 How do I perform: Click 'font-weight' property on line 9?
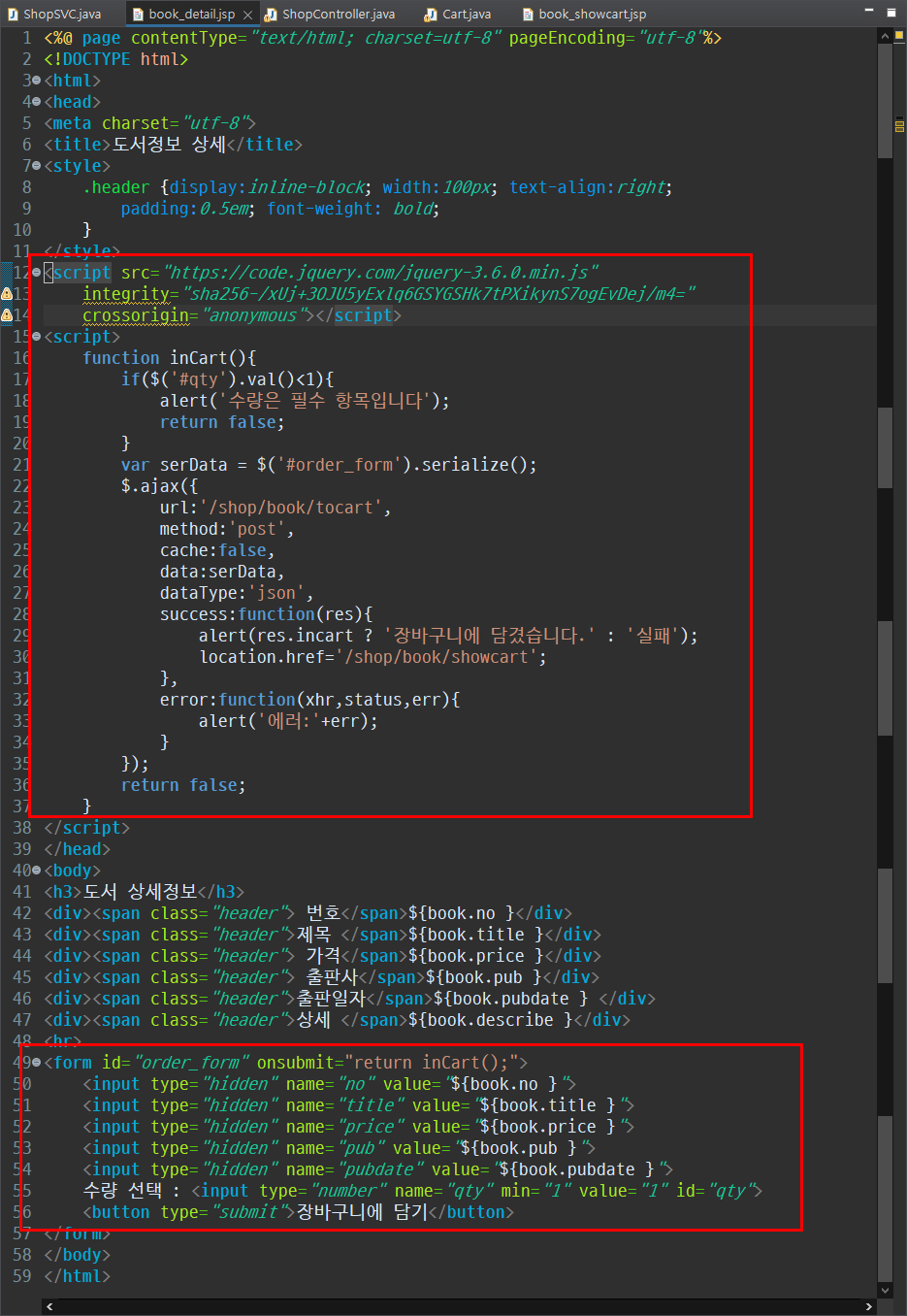(320, 209)
